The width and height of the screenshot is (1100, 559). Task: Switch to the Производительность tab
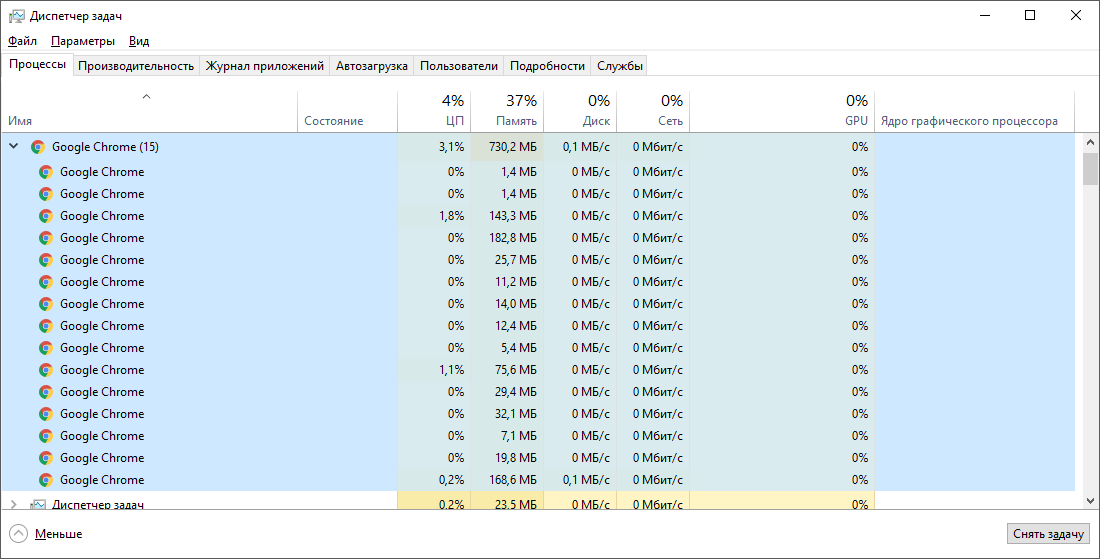click(x=136, y=66)
